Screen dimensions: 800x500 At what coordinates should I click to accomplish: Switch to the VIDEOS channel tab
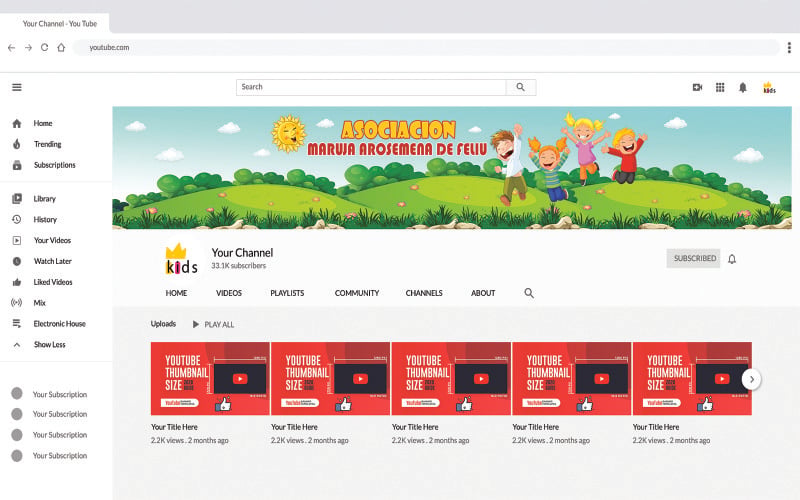pos(229,293)
